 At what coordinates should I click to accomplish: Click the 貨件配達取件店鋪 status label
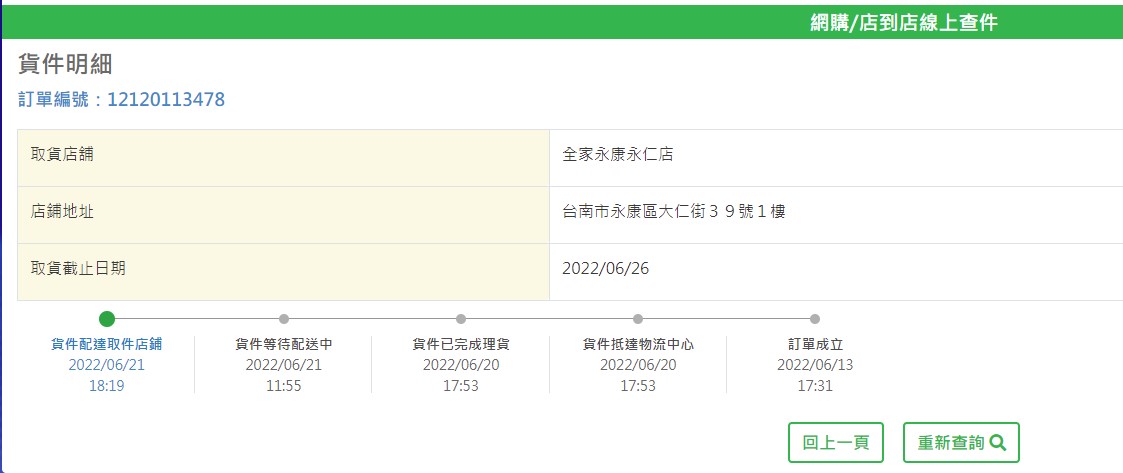[107, 345]
